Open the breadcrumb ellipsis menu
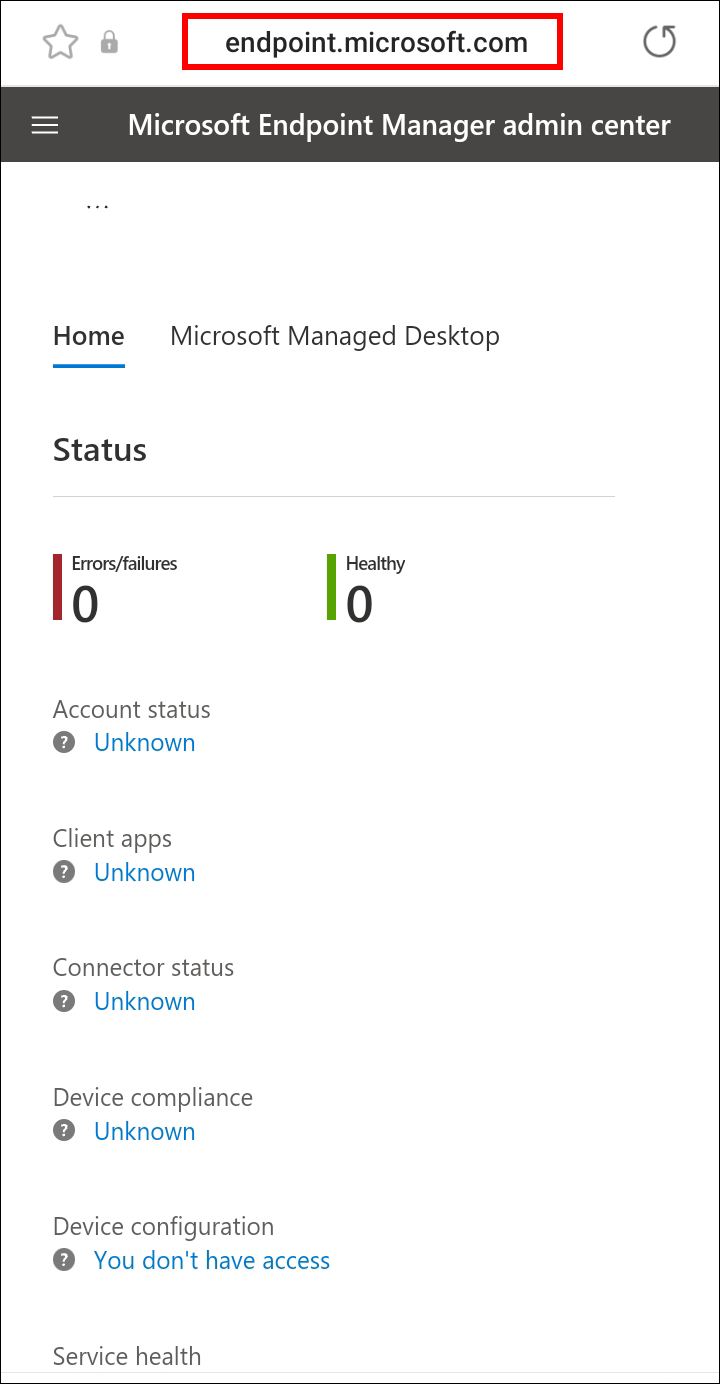The width and height of the screenshot is (720, 1384). [x=97, y=205]
